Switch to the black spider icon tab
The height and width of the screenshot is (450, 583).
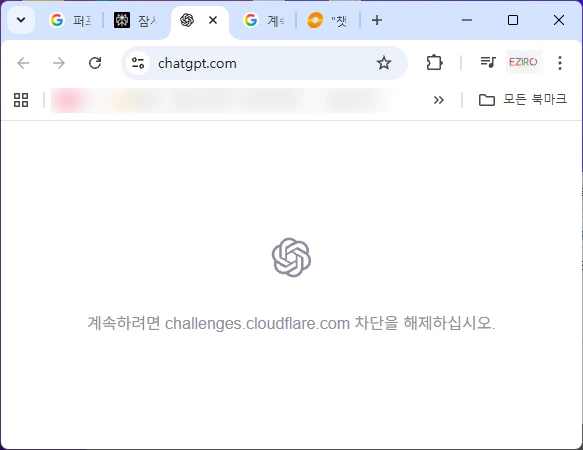click(x=136, y=20)
